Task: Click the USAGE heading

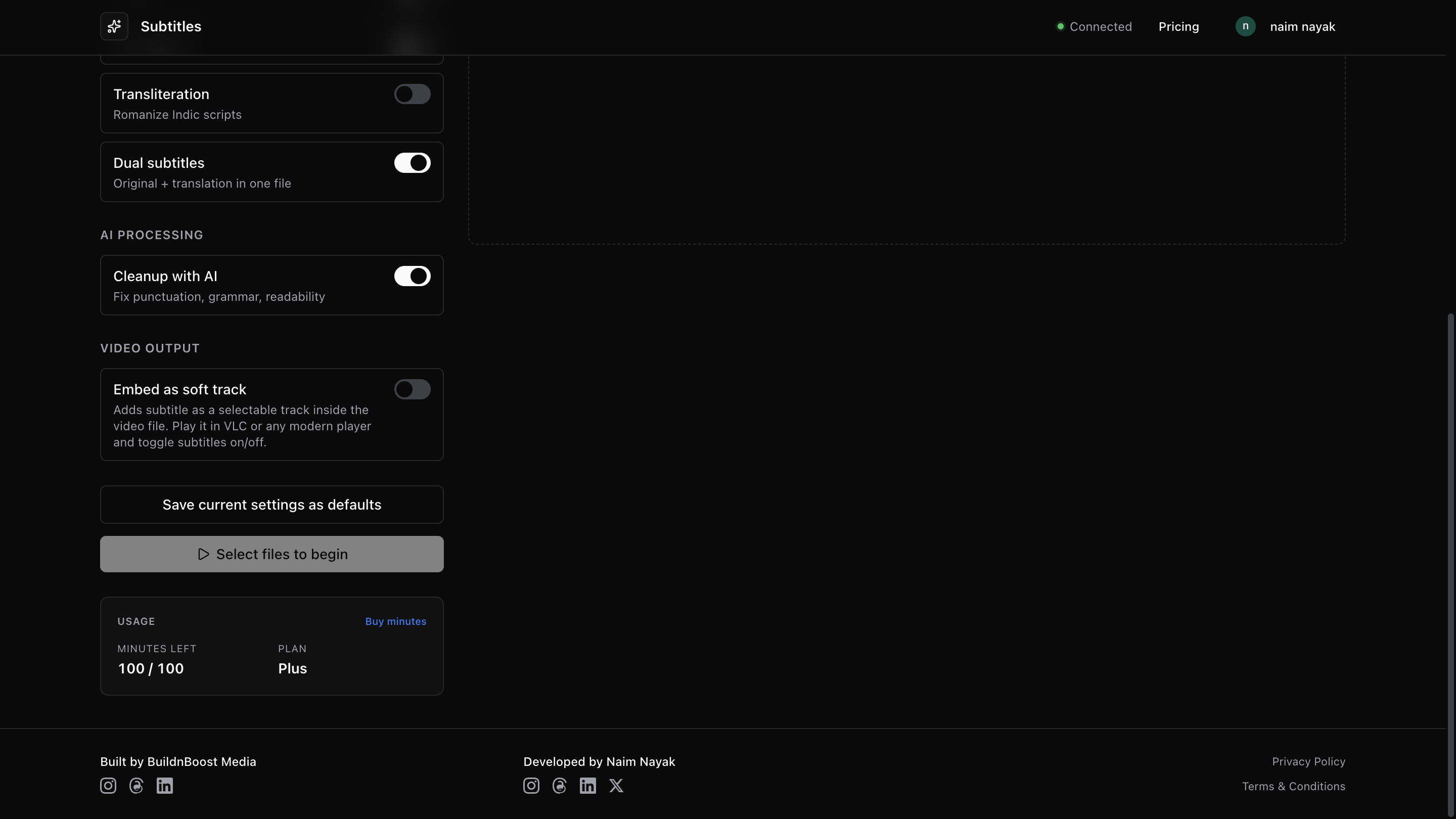Action: pyautogui.click(x=136, y=621)
